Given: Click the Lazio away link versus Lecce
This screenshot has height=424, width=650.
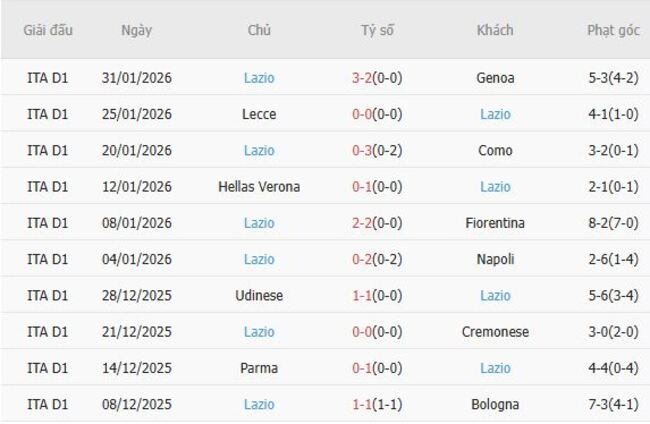Looking at the screenshot, I should coord(495,114).
